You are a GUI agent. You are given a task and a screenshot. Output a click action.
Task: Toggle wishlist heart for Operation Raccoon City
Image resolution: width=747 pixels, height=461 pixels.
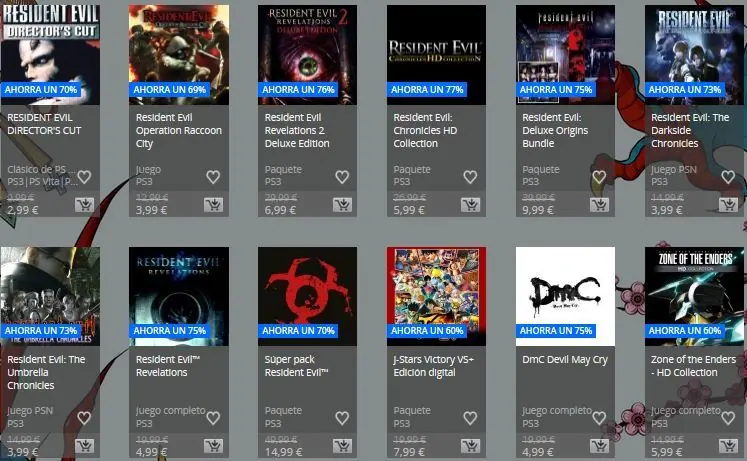point(213,177)
